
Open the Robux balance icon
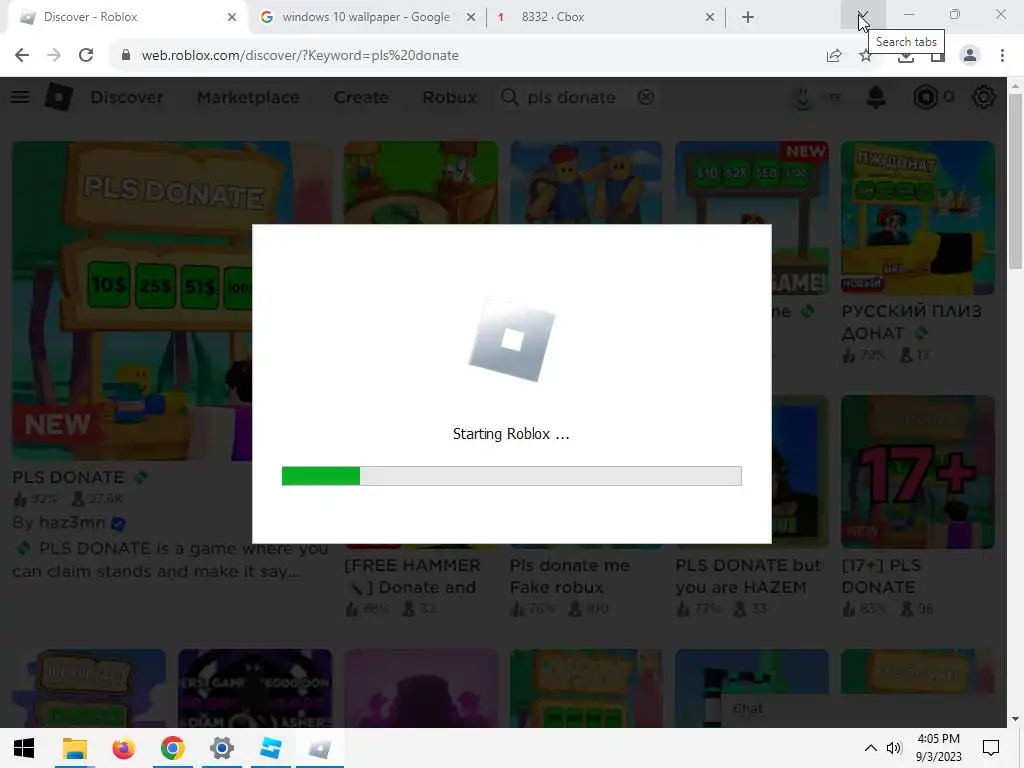[925, 97]
